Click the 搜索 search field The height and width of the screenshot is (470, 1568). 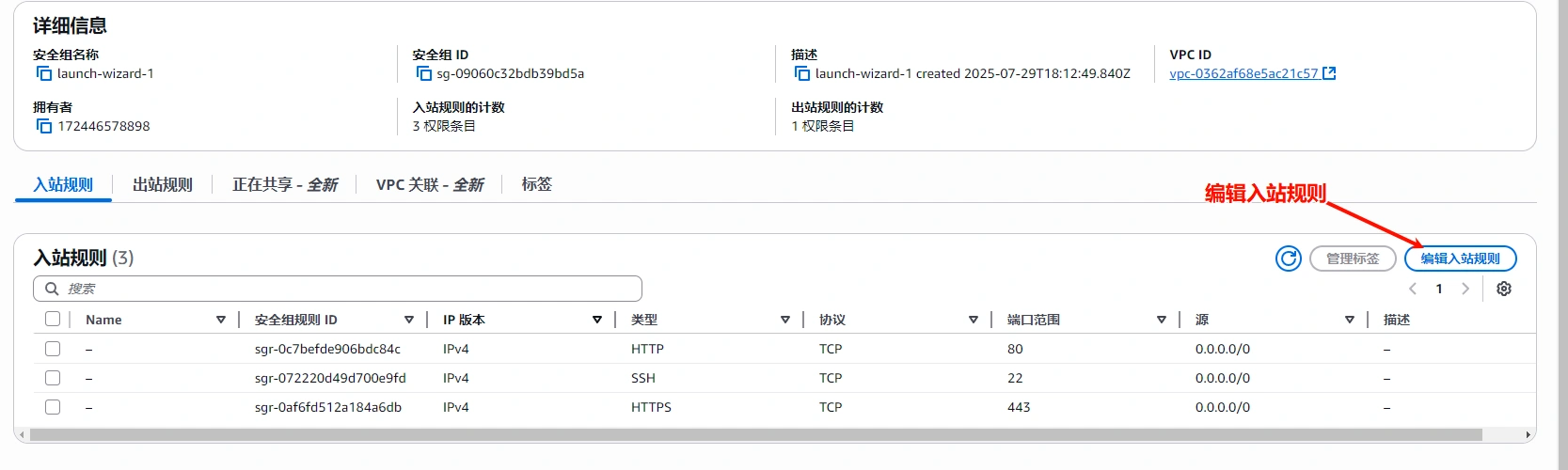[x=339, y=289]
